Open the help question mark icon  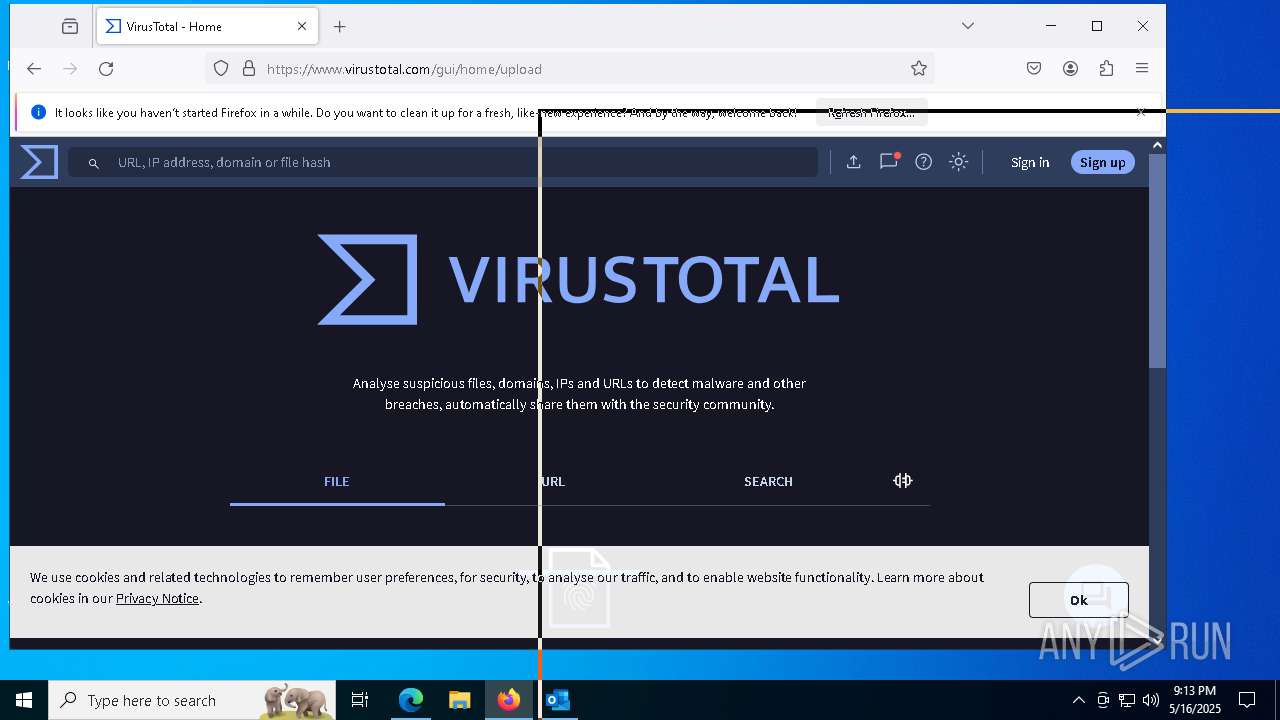tap(924, 162)
